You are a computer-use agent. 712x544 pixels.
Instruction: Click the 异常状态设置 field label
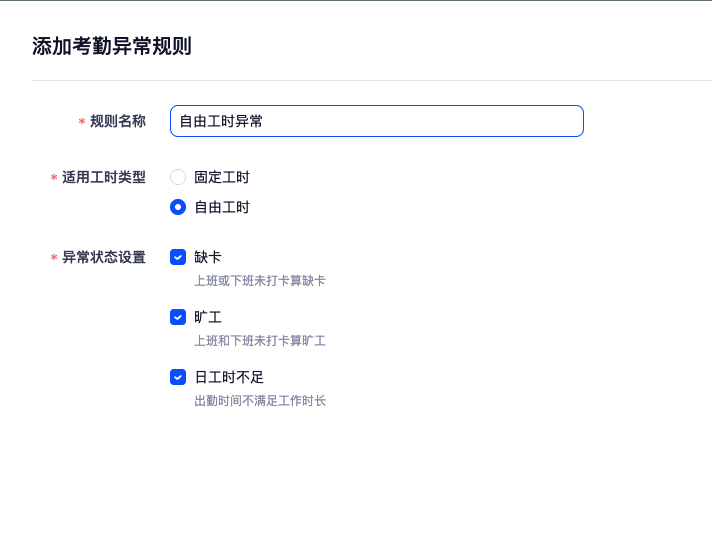(104, 257)
